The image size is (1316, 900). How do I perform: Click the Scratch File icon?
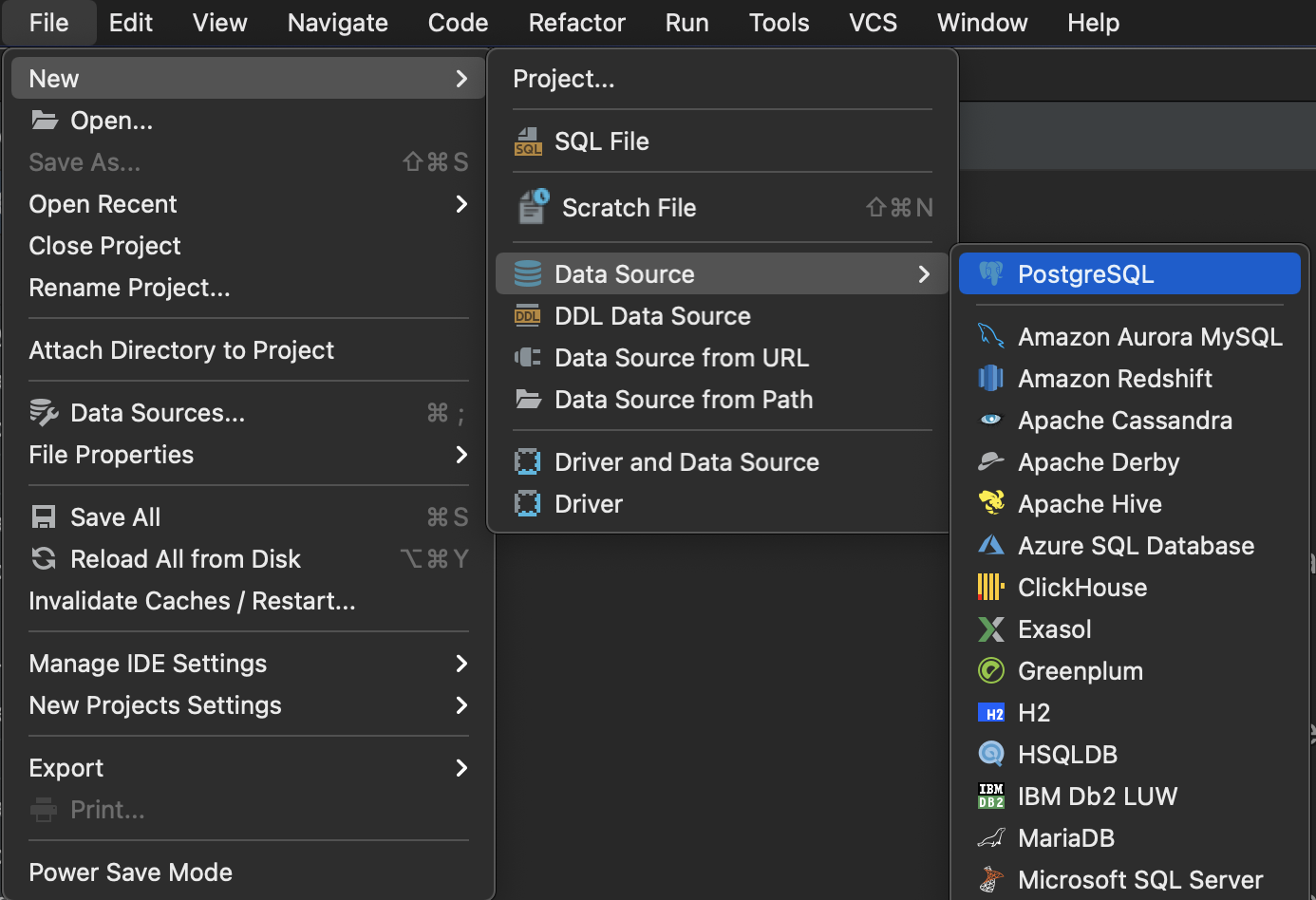(533, 206)
